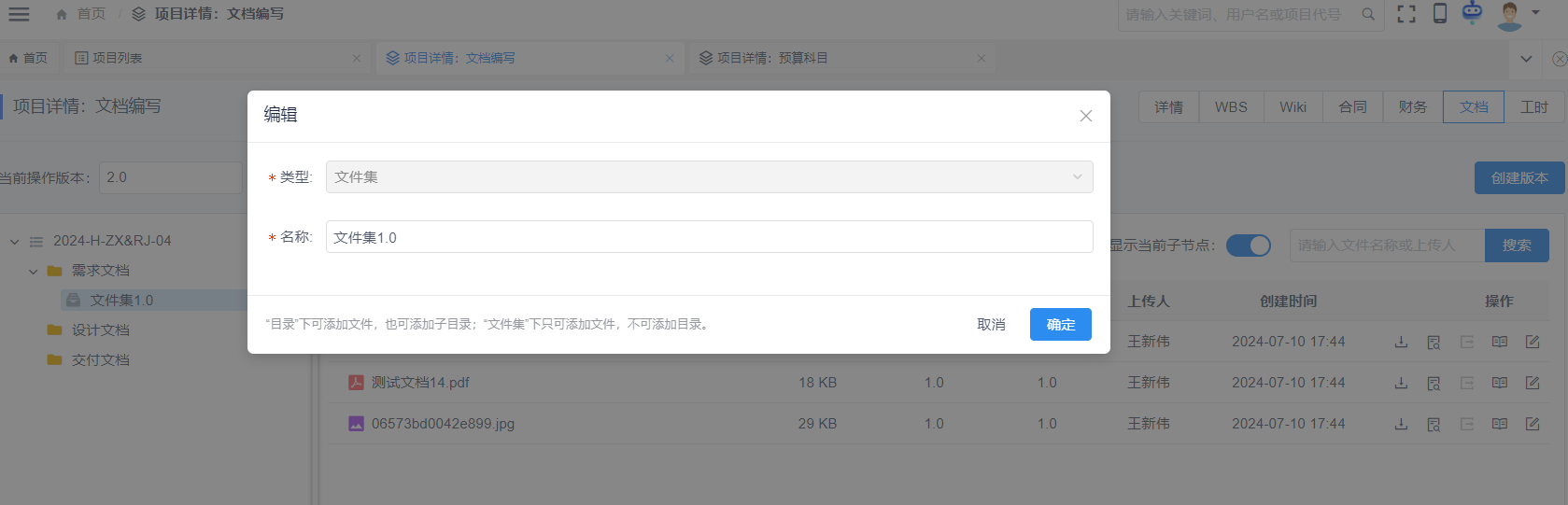Open the 测试文档14.pdf file name

click(x=420, y=383)
